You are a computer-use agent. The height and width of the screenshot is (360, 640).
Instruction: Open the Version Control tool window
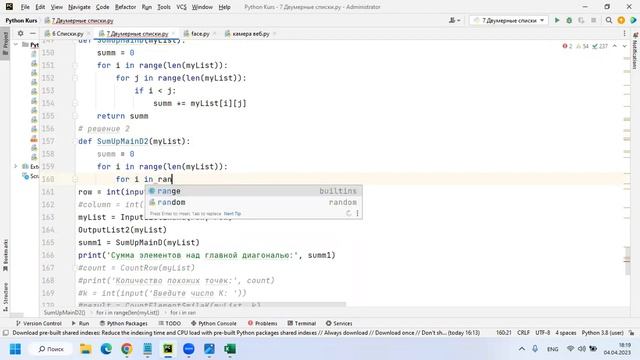tap(38, 323)
